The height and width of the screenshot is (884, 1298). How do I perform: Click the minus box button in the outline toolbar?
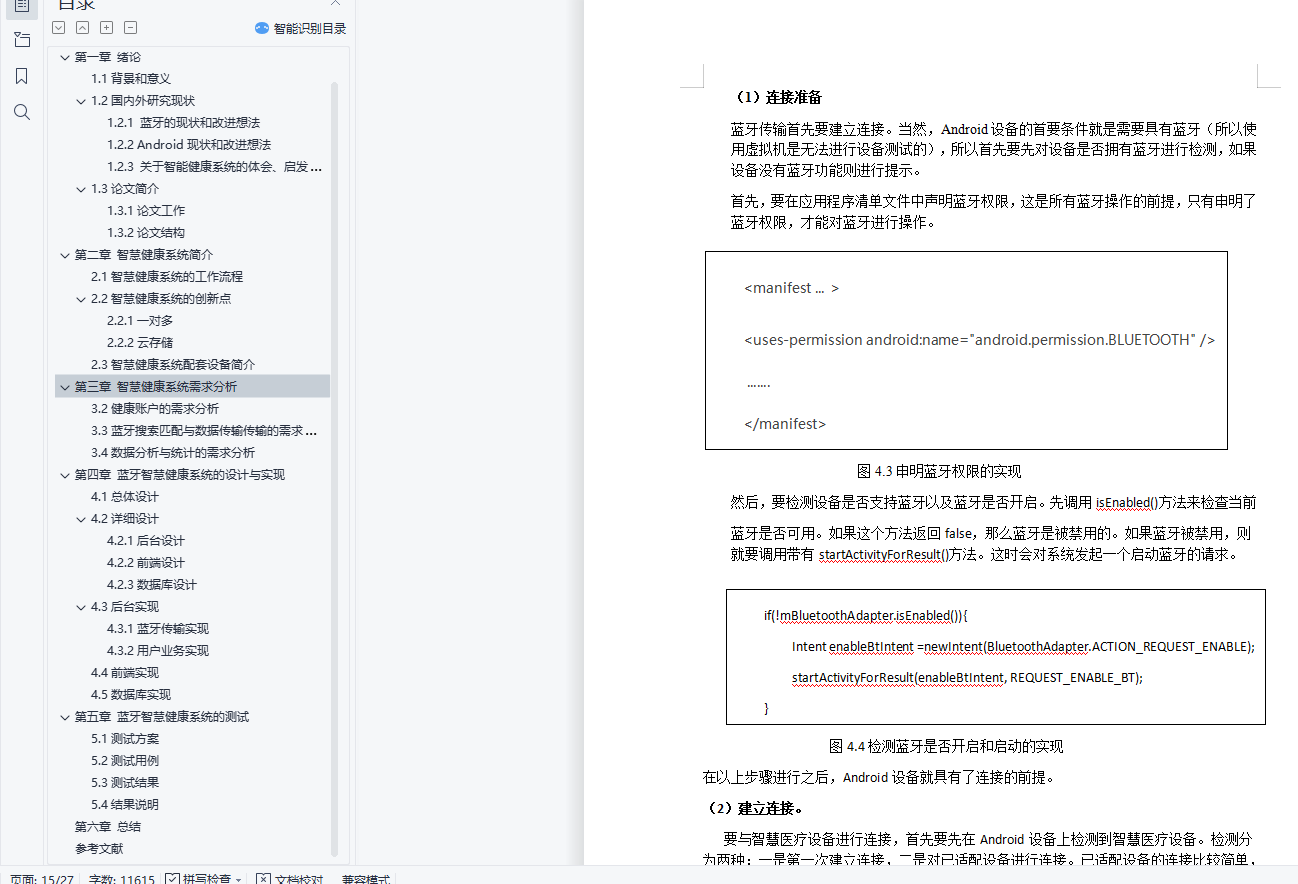click(131, 28)
